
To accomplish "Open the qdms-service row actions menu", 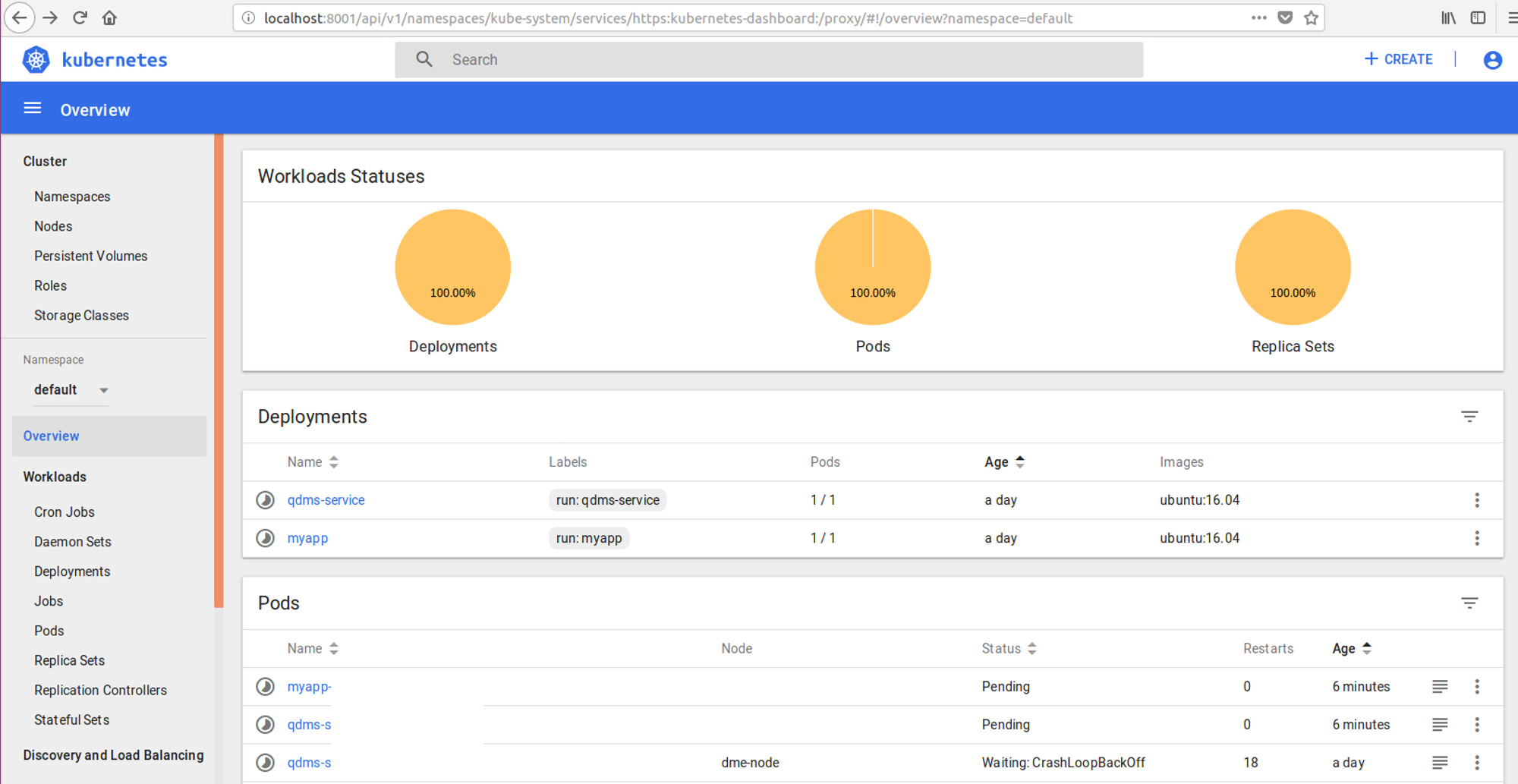I will 1477,500.
